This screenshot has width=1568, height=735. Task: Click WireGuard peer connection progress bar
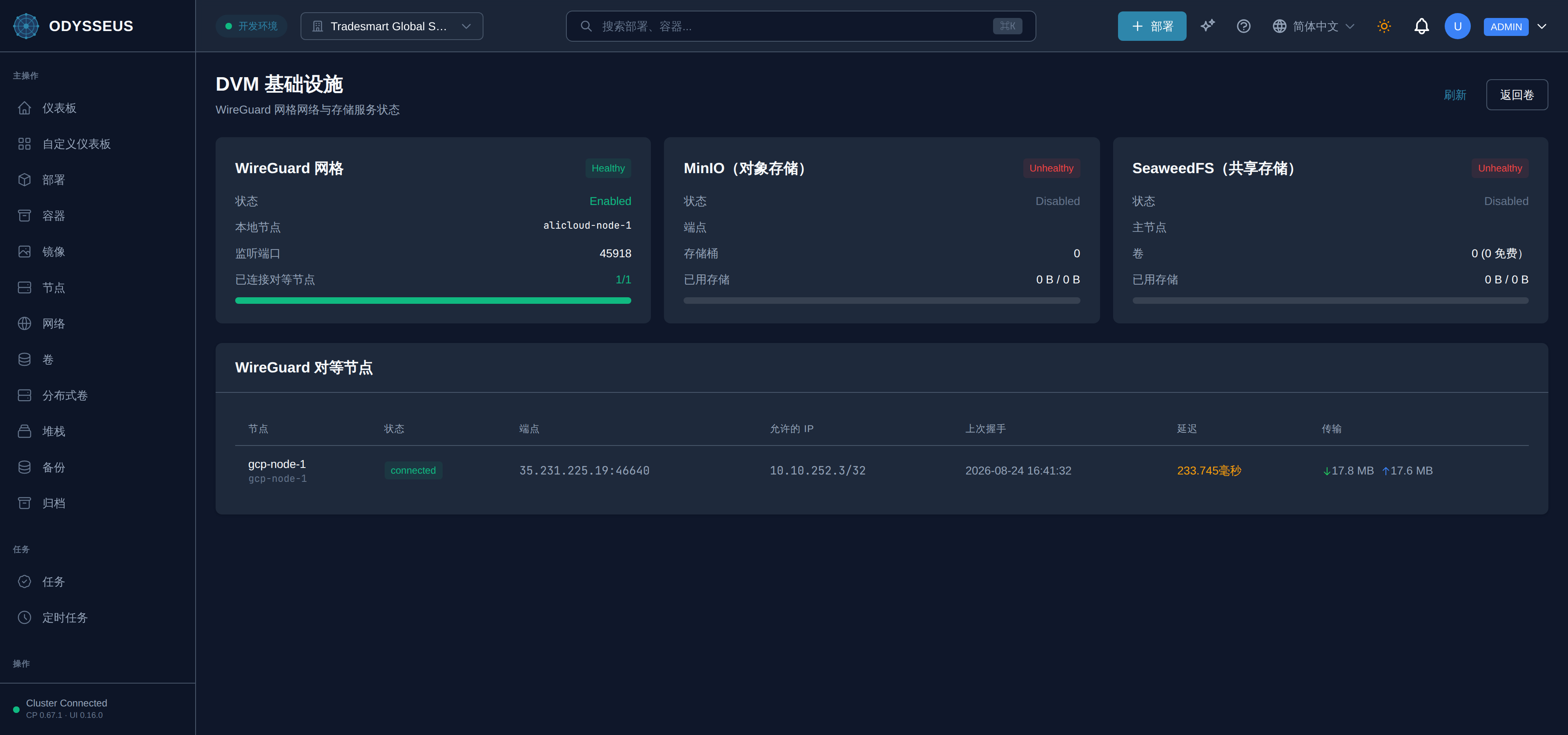click(x=433, y=301)
